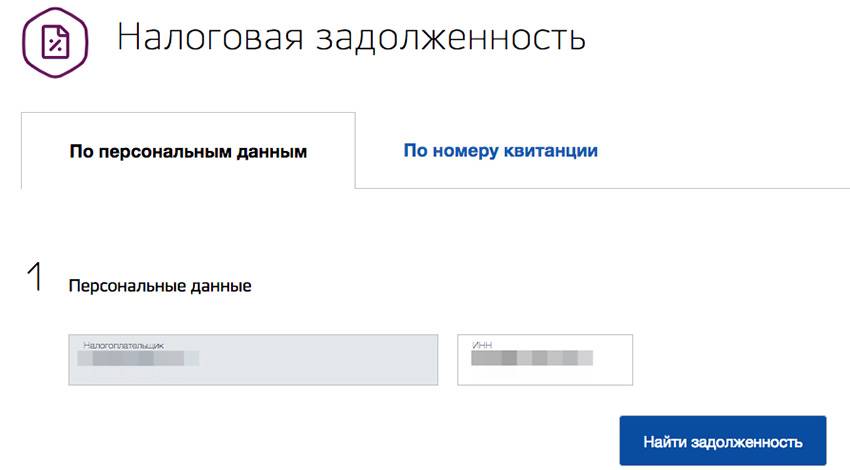Click the small "Налогоплательщик" field caption
Image resolution: width=850 pixels, height=470 pixels.
[124, 344]
